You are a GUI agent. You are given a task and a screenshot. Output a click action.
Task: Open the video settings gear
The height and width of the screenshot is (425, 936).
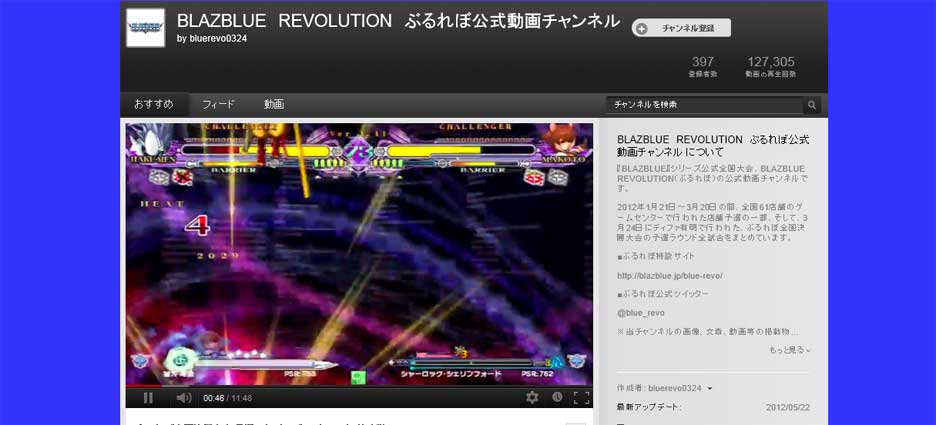pos(532,398)
